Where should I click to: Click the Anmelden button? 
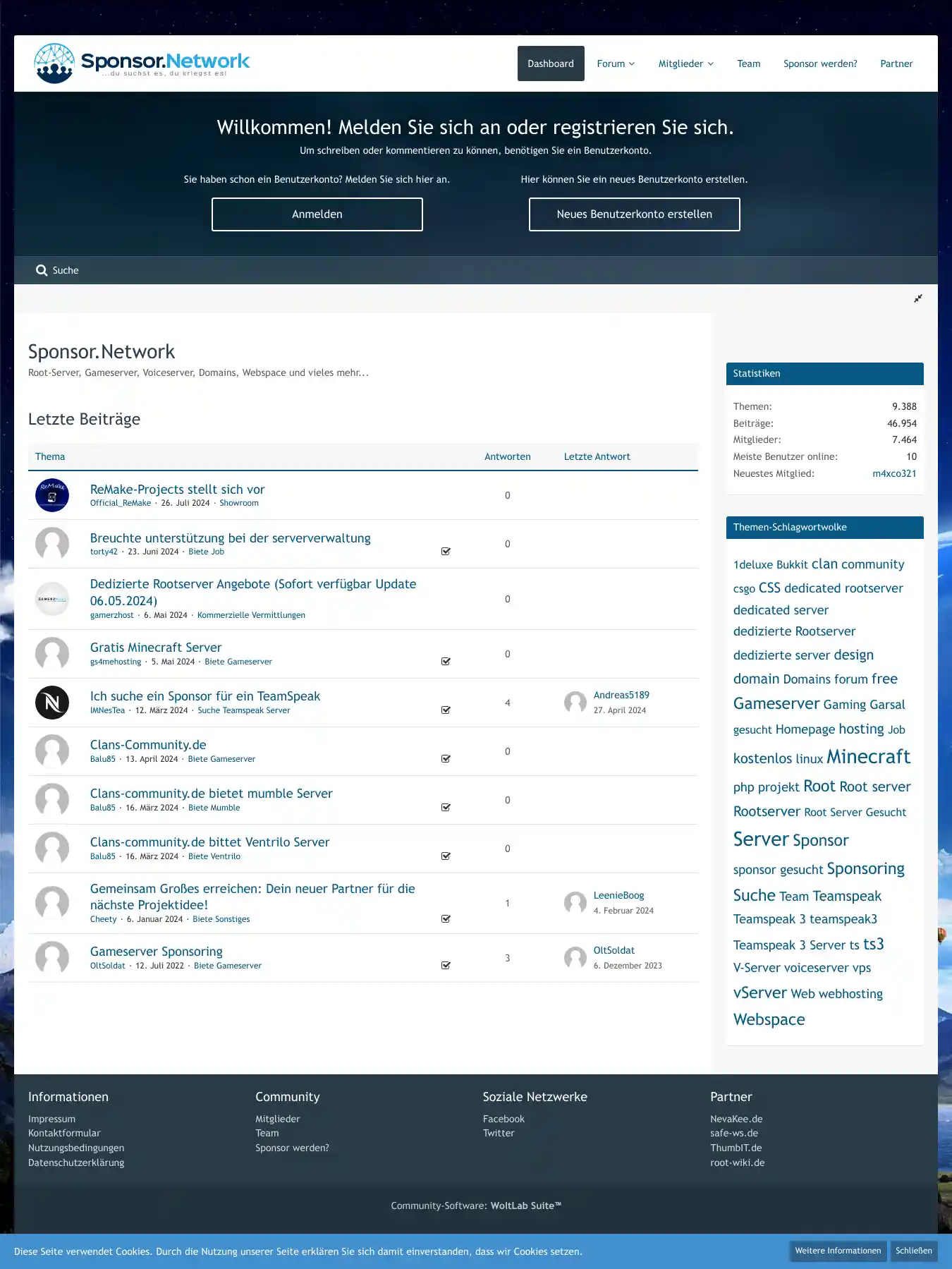(x=317, y=214)
